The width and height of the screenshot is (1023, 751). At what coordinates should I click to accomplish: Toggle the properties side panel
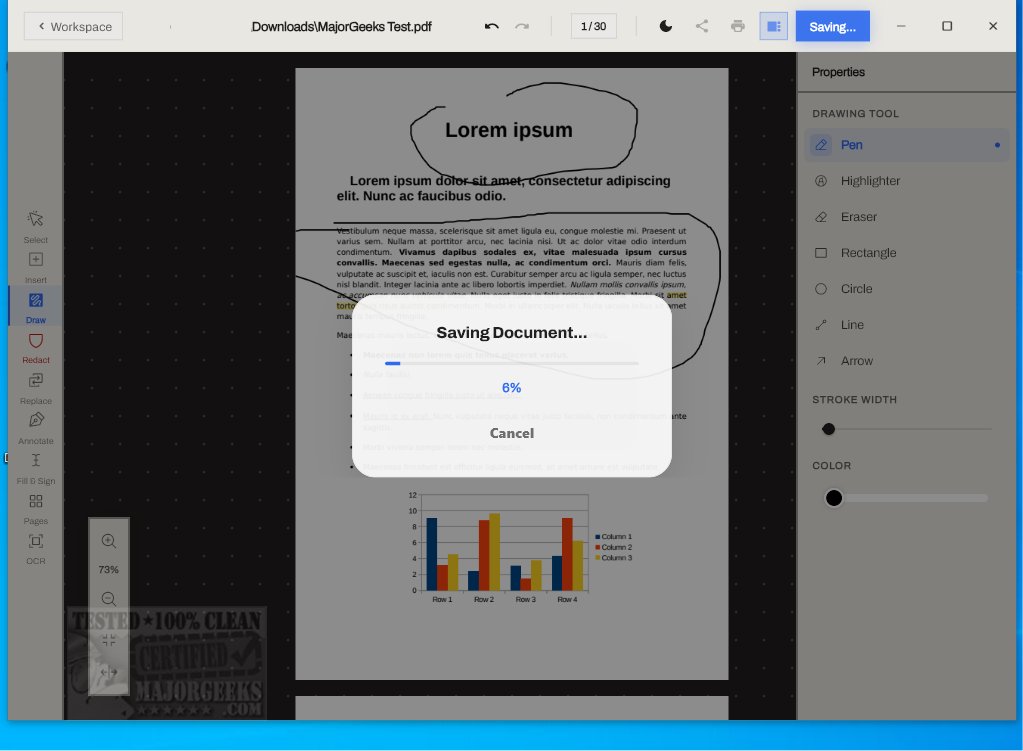pyautogui.click(x=773, y=26)
